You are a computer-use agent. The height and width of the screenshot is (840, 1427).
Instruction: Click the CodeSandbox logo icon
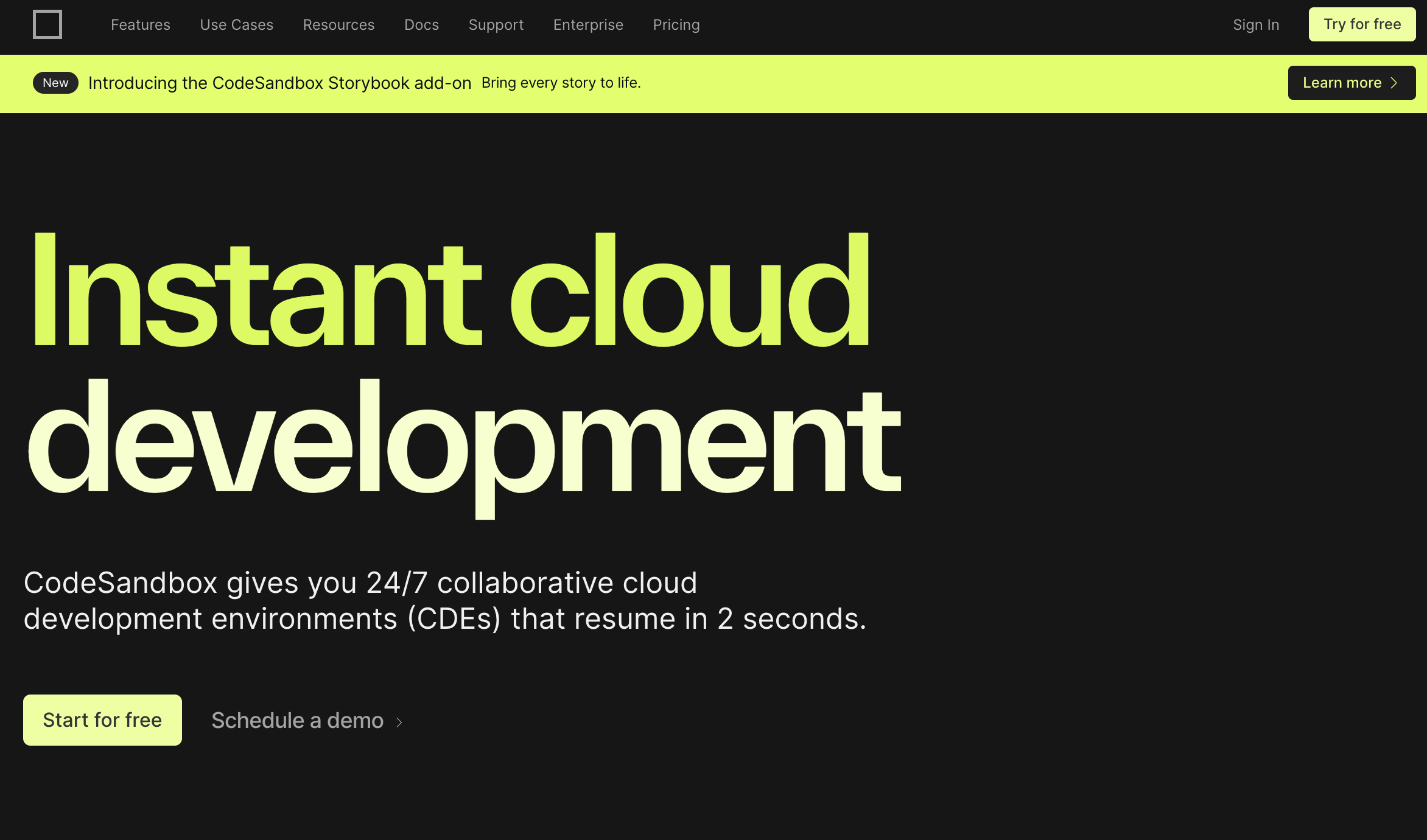pos(47,24)
